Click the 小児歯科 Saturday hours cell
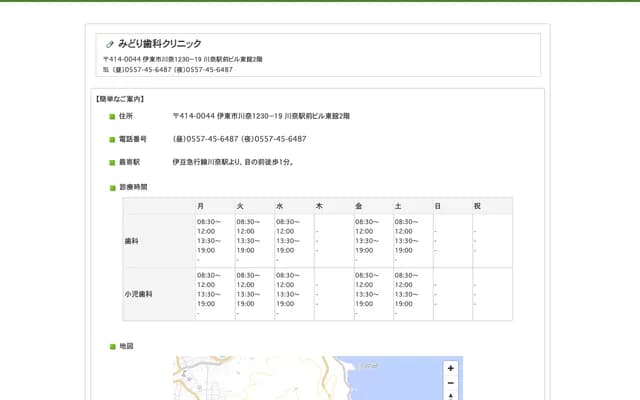The image size is (640, 400). tap(413, 294)
